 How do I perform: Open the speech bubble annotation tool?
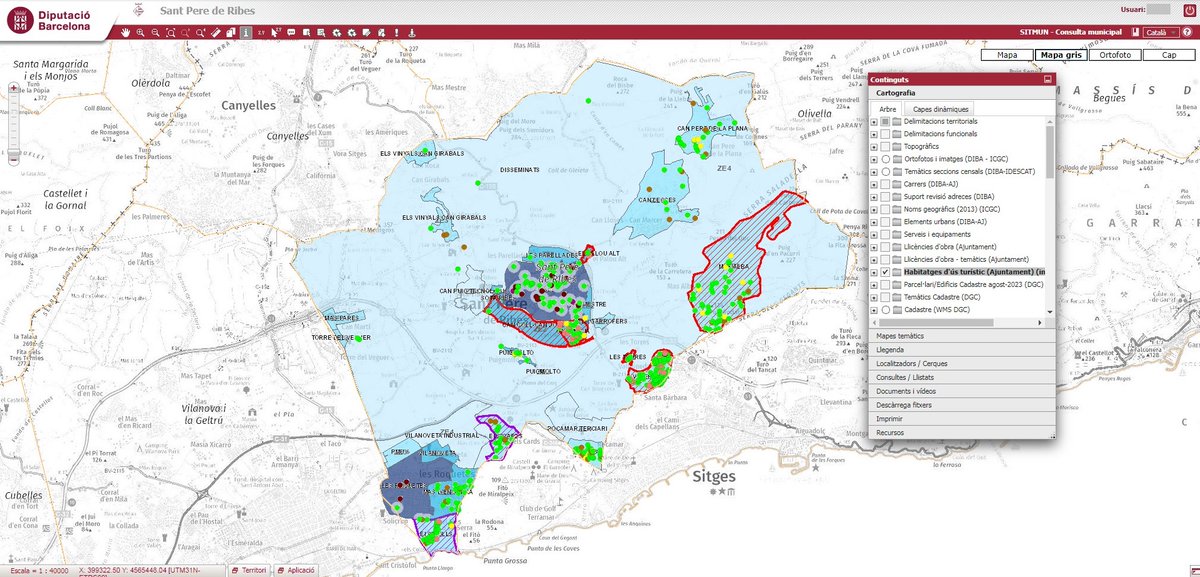pyautogui.click(x=291, y=33)
